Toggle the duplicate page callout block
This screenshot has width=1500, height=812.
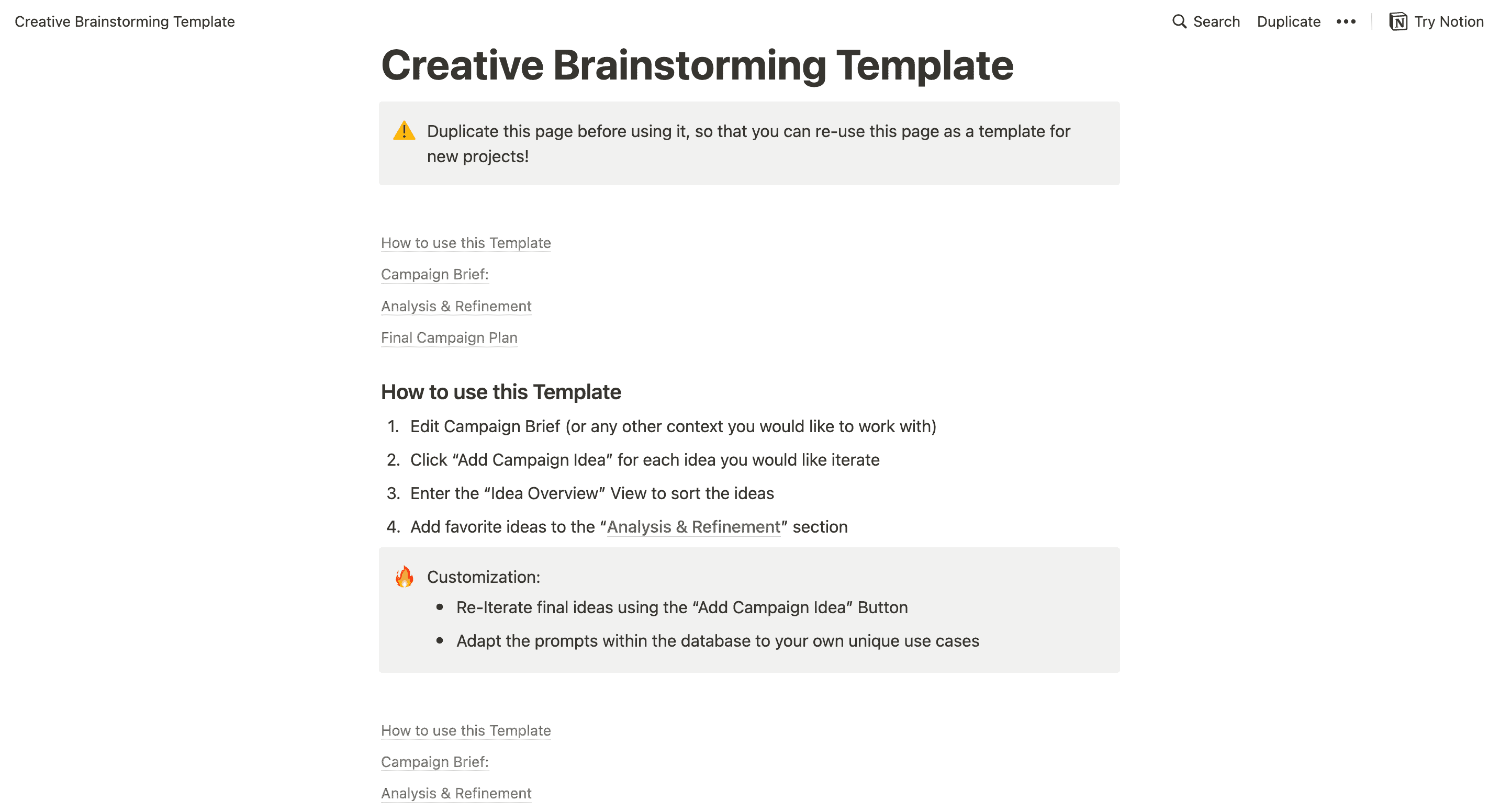pyautogui.click(x=406, y=131)
